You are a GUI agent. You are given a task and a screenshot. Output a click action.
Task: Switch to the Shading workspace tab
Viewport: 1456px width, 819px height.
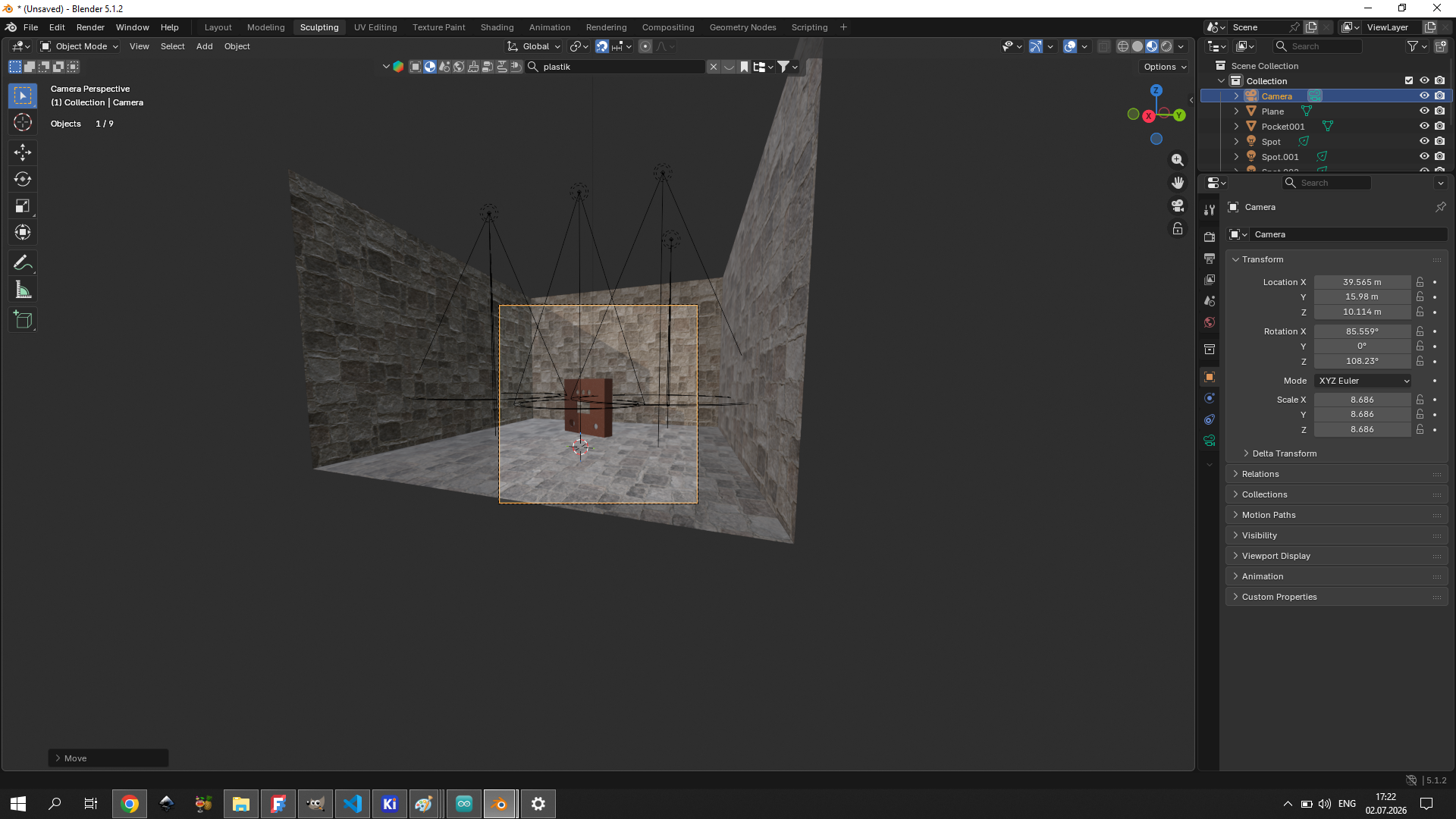(x=497, y=27)
